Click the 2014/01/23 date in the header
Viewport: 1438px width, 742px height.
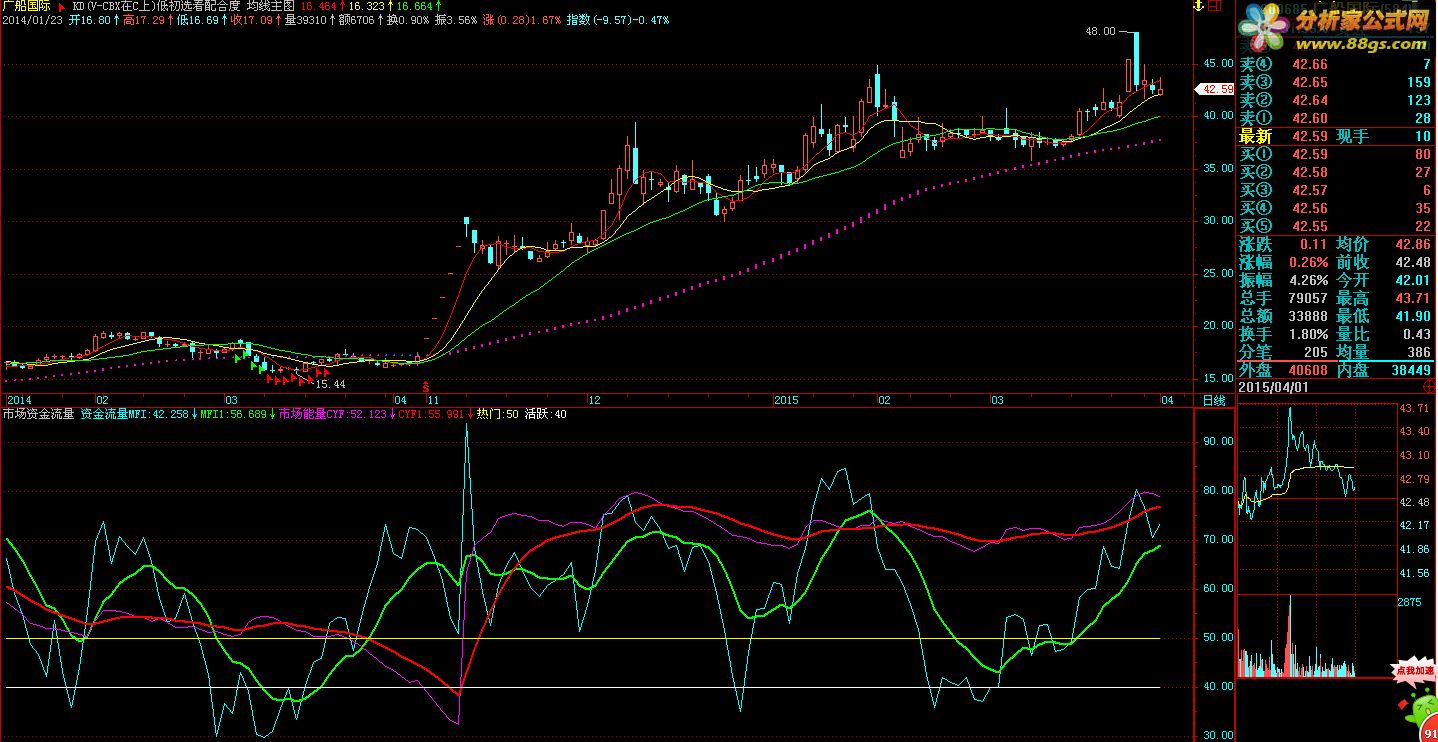[x=32, y=20]
